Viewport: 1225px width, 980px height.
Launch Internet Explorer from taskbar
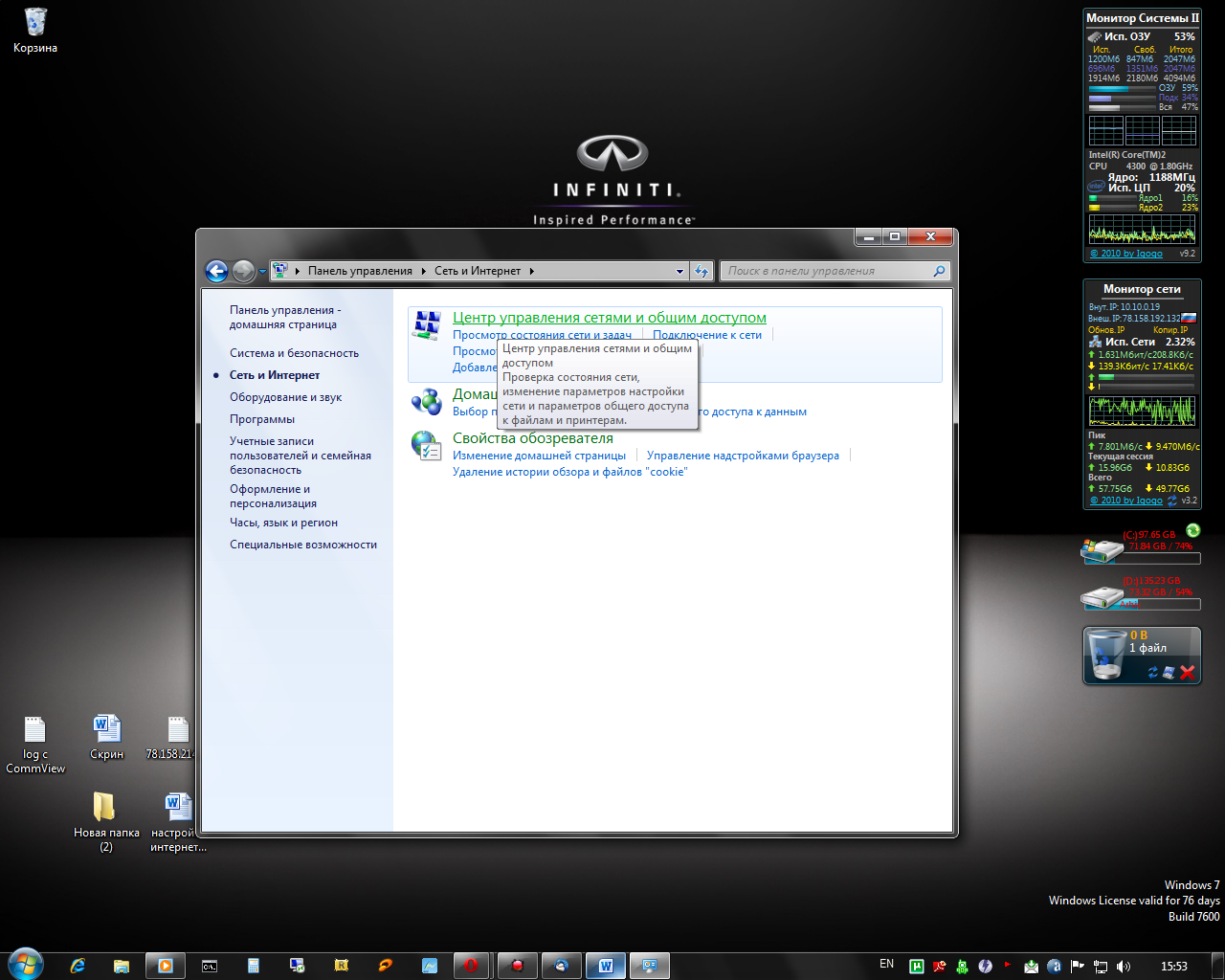78,966
